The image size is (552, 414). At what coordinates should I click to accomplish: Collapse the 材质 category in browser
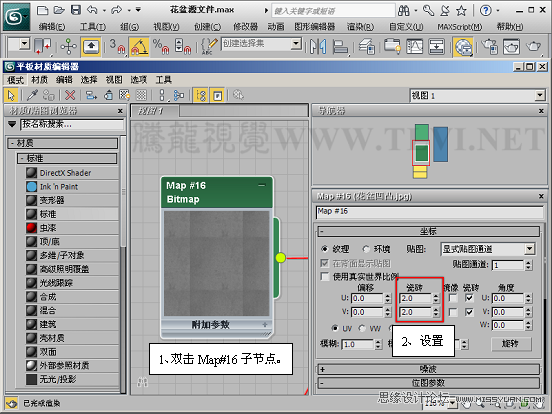coord(63,143)
